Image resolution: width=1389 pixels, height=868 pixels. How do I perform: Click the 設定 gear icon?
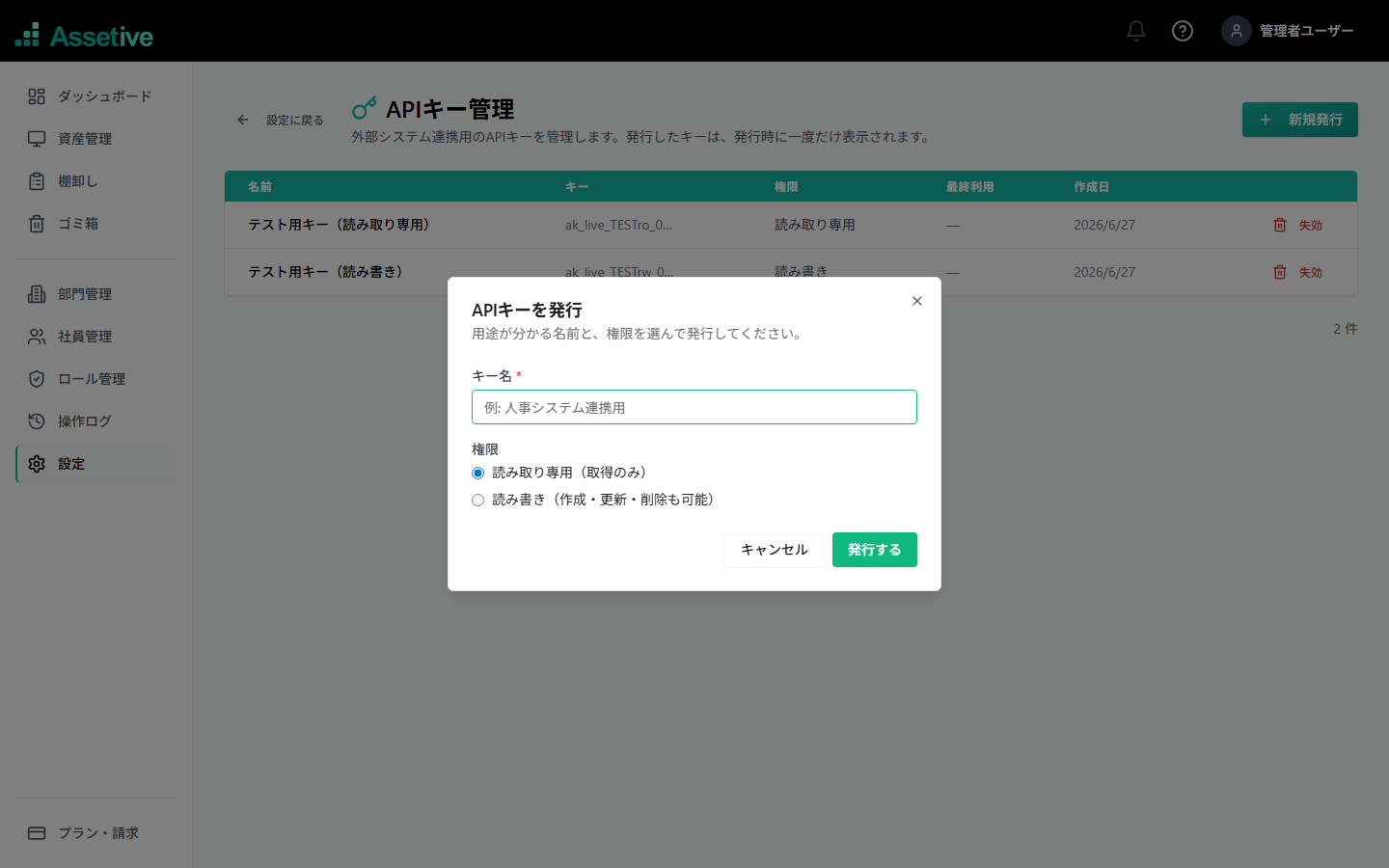pyautogui.click(x=37, y=464)
